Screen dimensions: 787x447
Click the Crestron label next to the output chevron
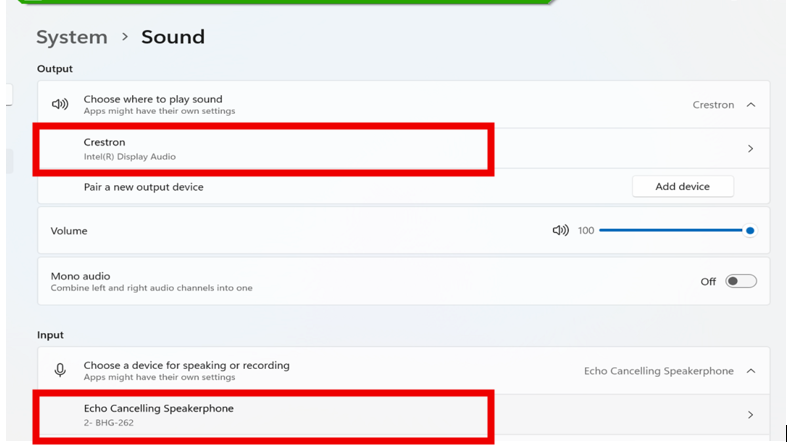click(712, 105)
